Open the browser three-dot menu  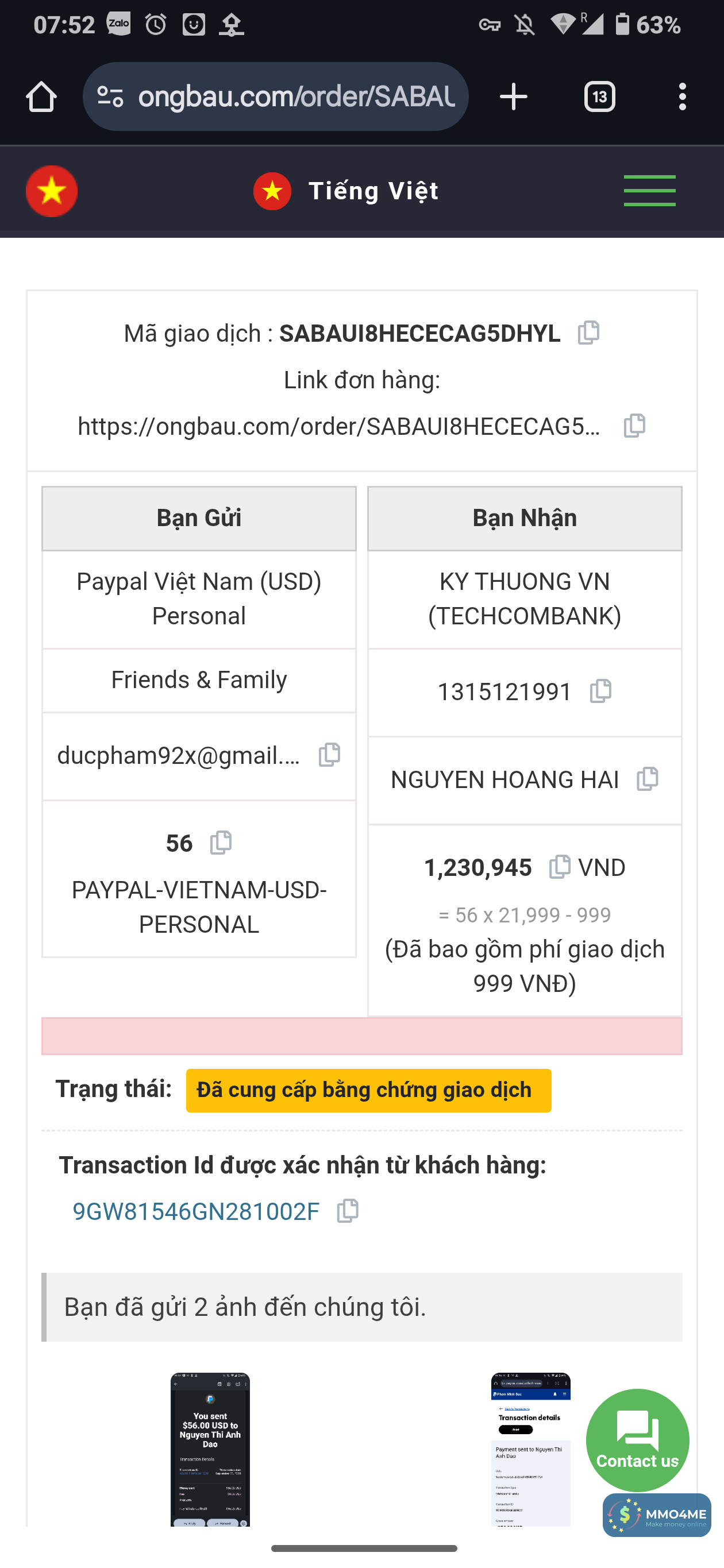click(x=682, y=97)
